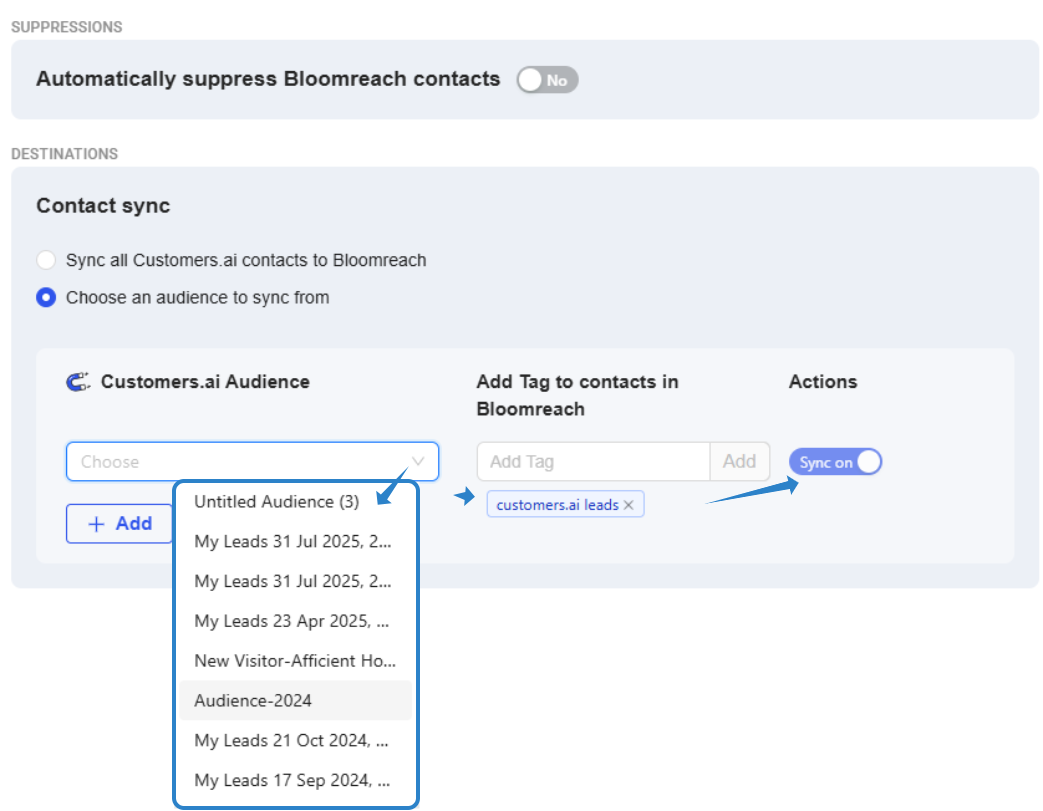
Task: Click the plus icon on Add button
Action: [x=97, y=524]
